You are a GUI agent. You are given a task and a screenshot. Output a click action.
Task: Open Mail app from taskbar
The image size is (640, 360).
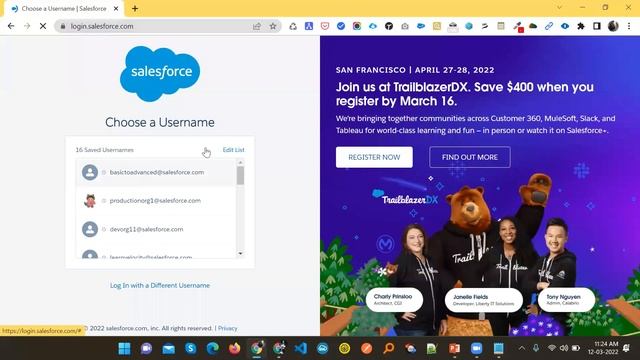point(169,349)
